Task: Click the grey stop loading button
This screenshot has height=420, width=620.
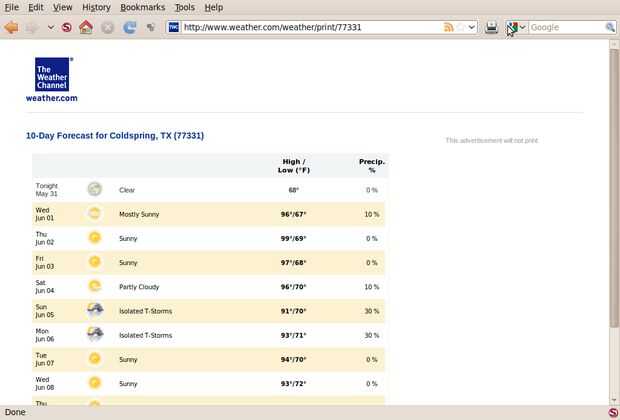Action: [x=107, y=27]
